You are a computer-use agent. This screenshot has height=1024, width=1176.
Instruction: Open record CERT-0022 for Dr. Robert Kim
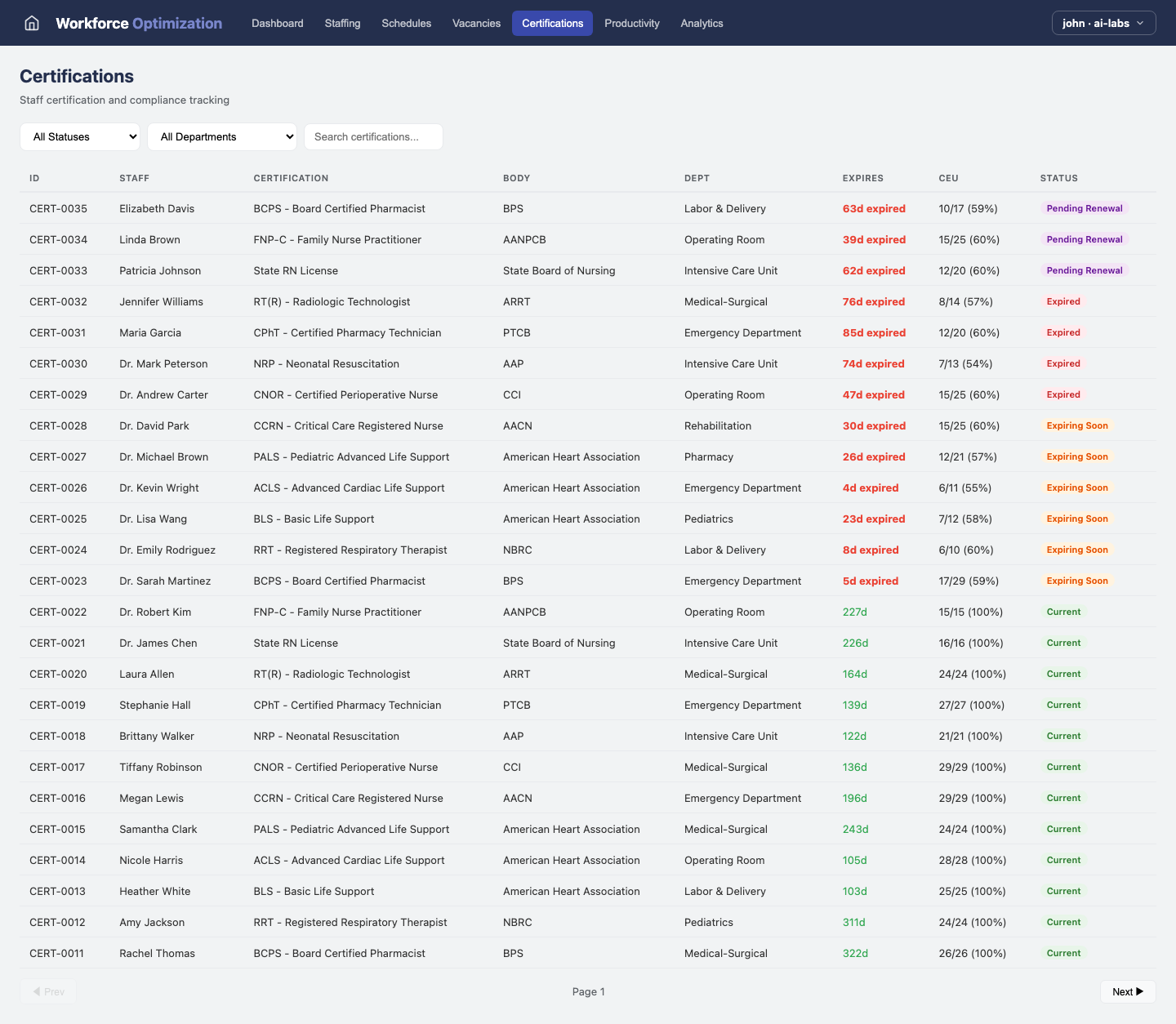point(58,612)
